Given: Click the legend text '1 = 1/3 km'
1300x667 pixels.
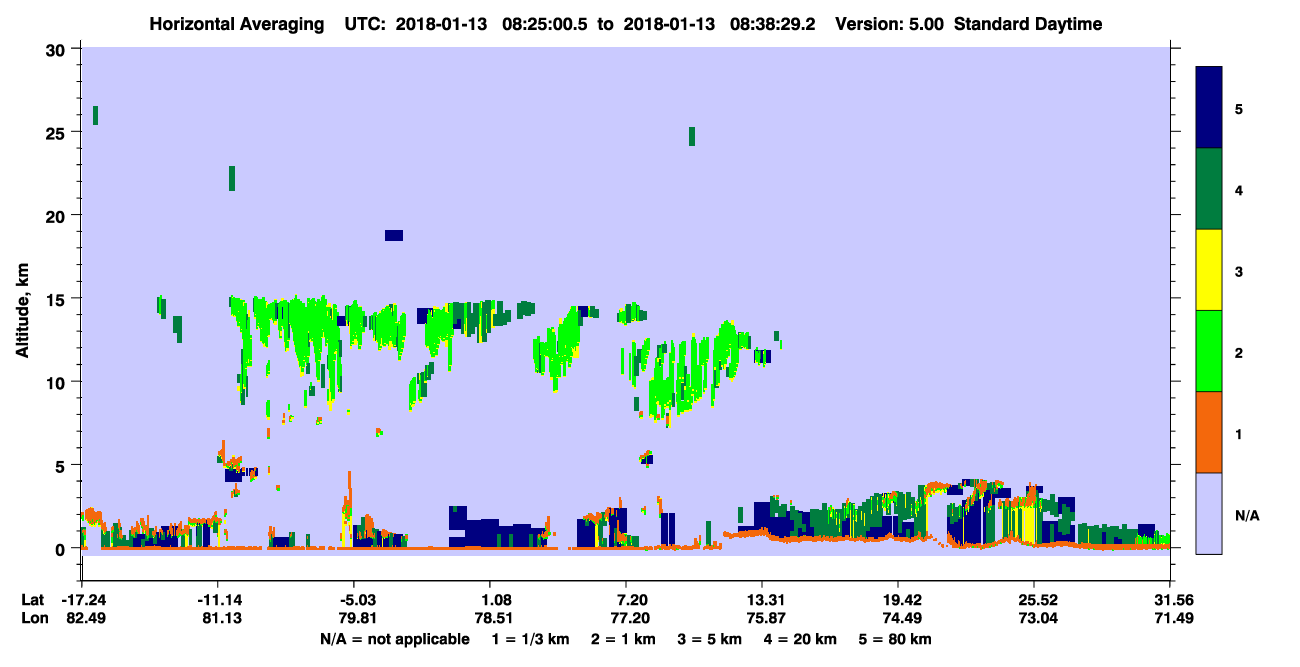Looking at the screenshot, I should pyautogui.click(x=531, y=639).
